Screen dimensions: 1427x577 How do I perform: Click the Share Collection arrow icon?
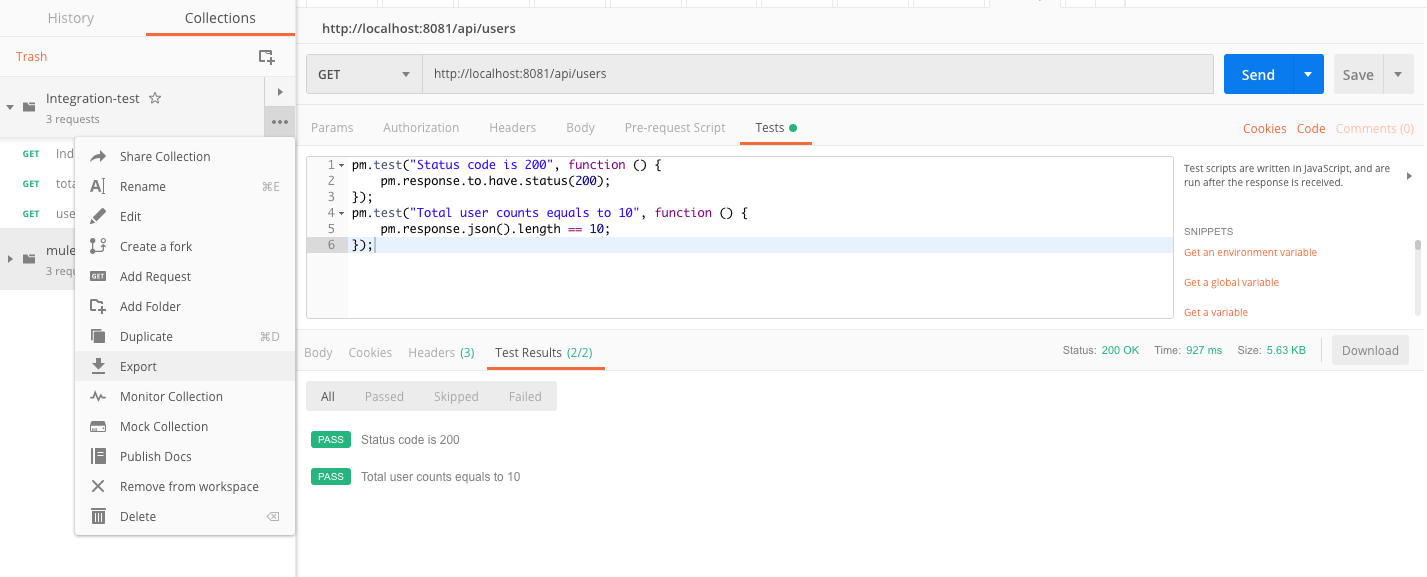pyautogui.click(x=98, y=157)
